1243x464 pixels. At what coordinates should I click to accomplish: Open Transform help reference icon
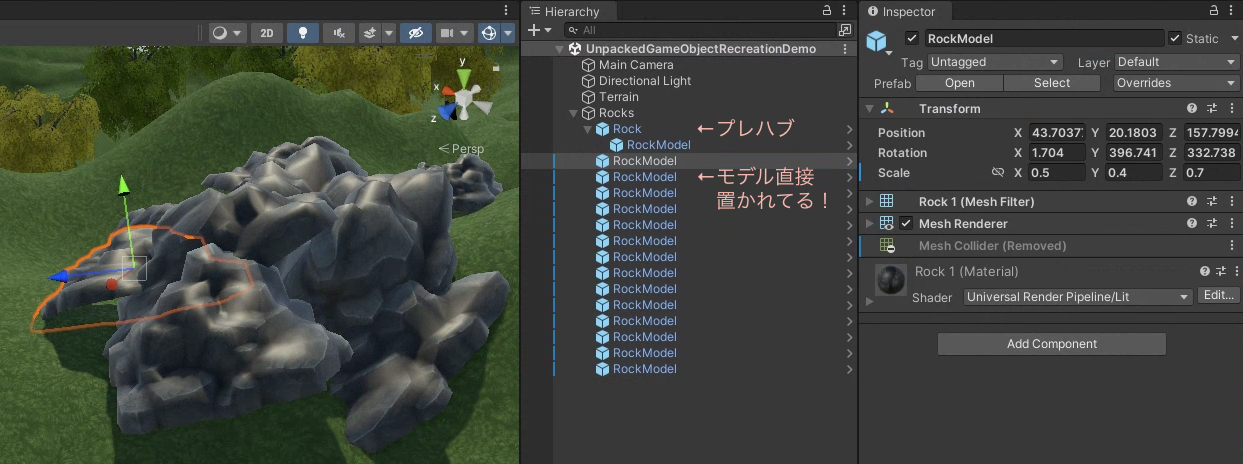(x=1192, y=108)
